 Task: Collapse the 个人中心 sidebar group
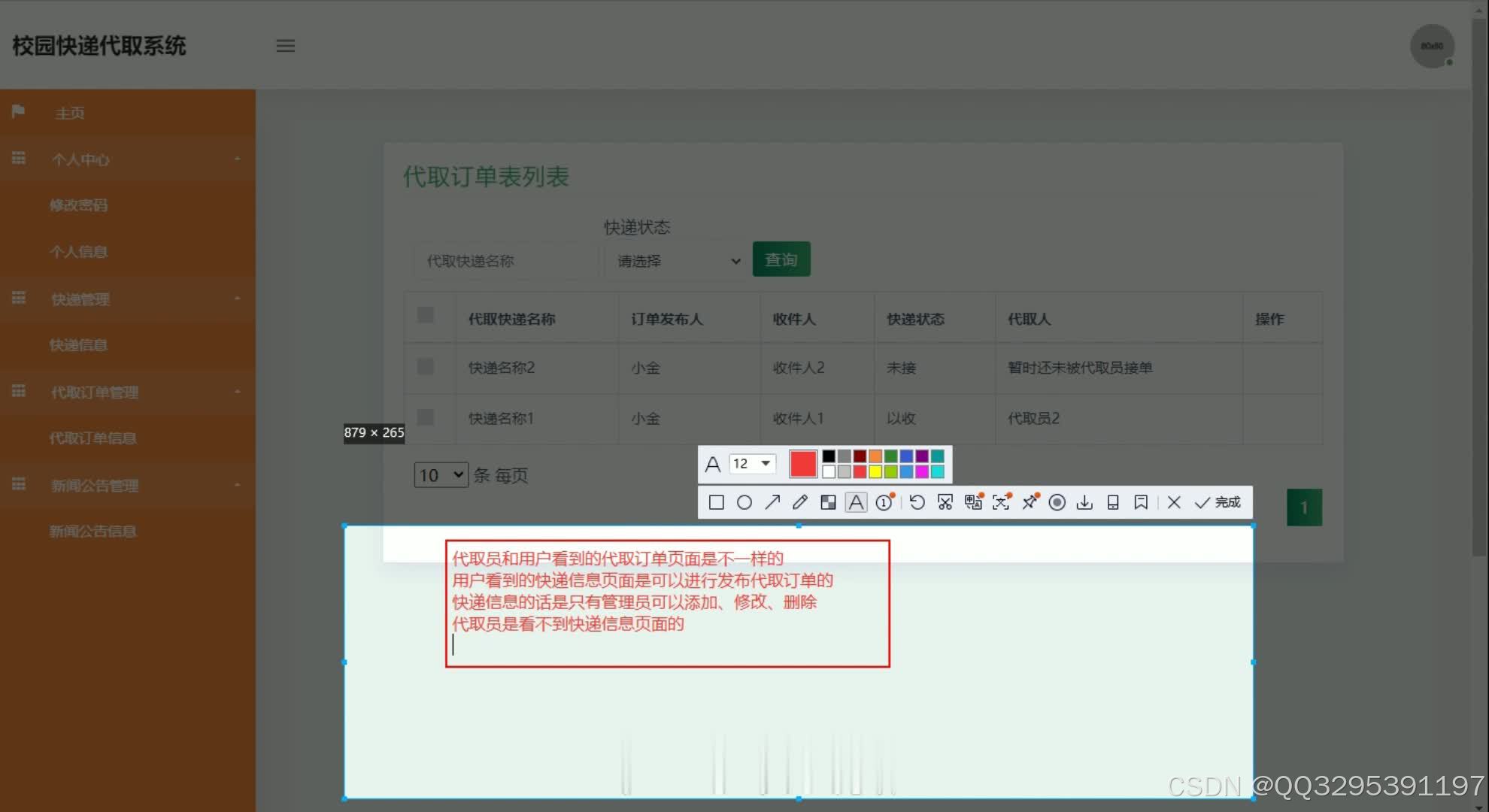(128, 159)
